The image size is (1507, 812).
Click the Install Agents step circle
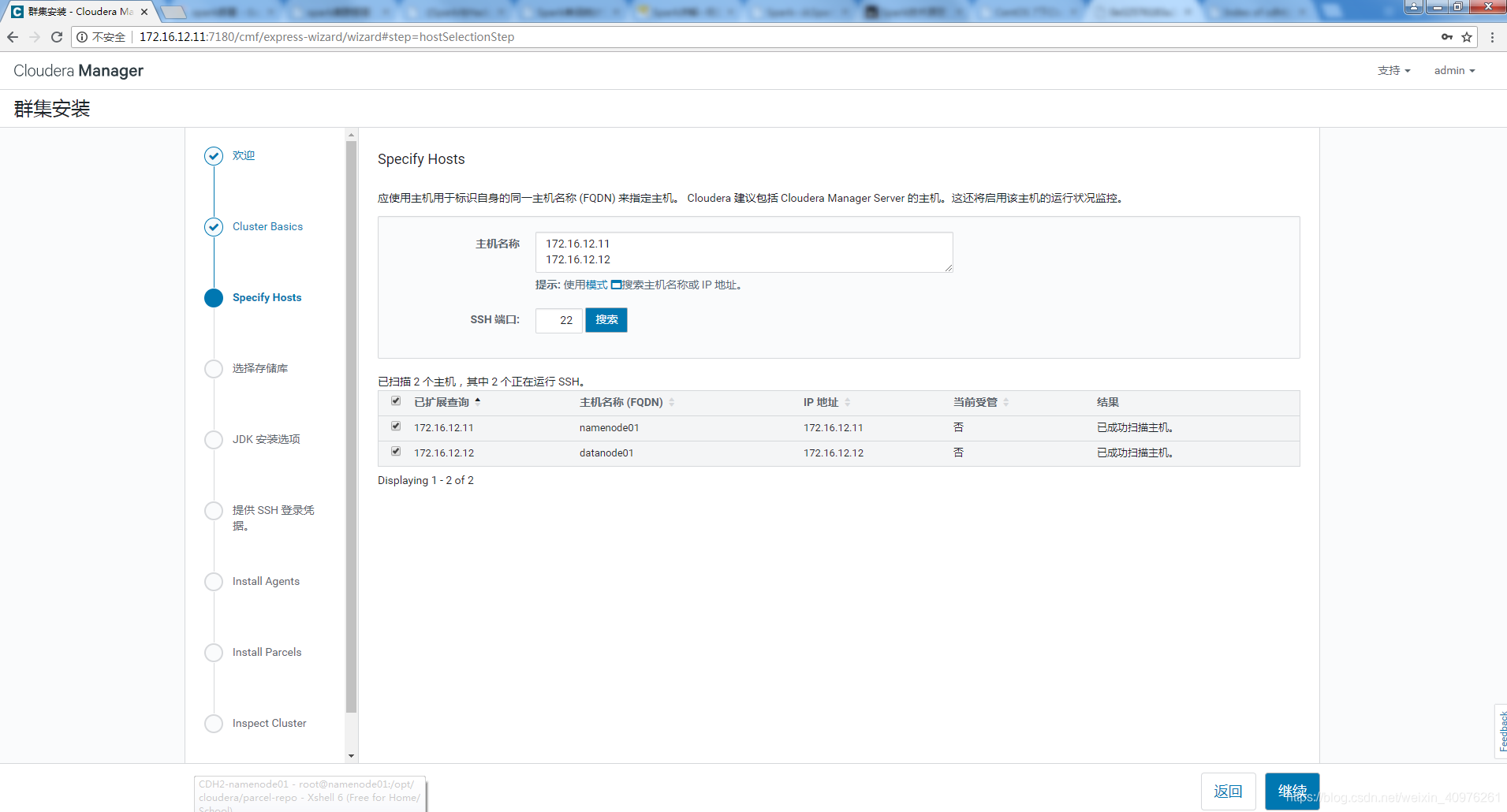[214, 582]
